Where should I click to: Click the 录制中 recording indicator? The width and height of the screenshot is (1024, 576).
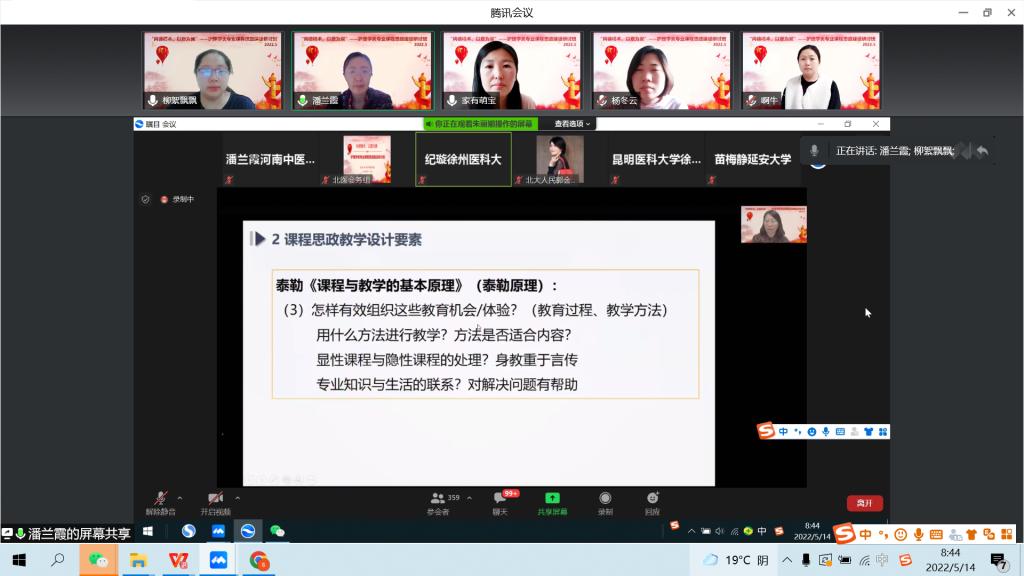pos(178,200)
